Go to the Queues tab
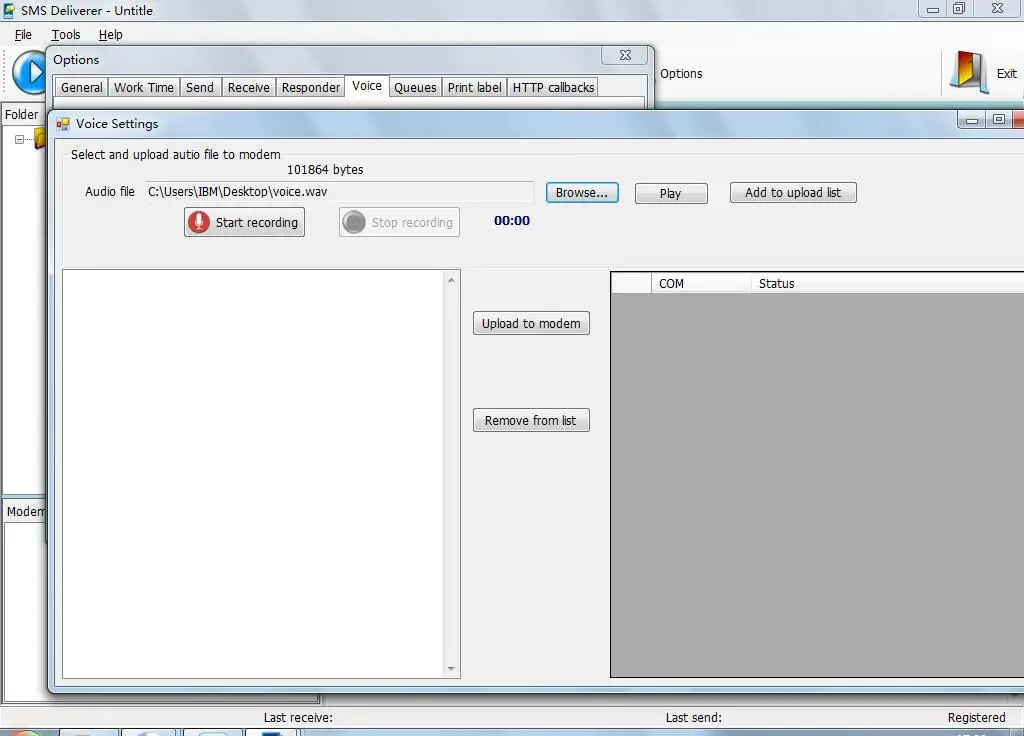Screen dimensions: 1024x736 pyautogui.click(x=415, y=88)
